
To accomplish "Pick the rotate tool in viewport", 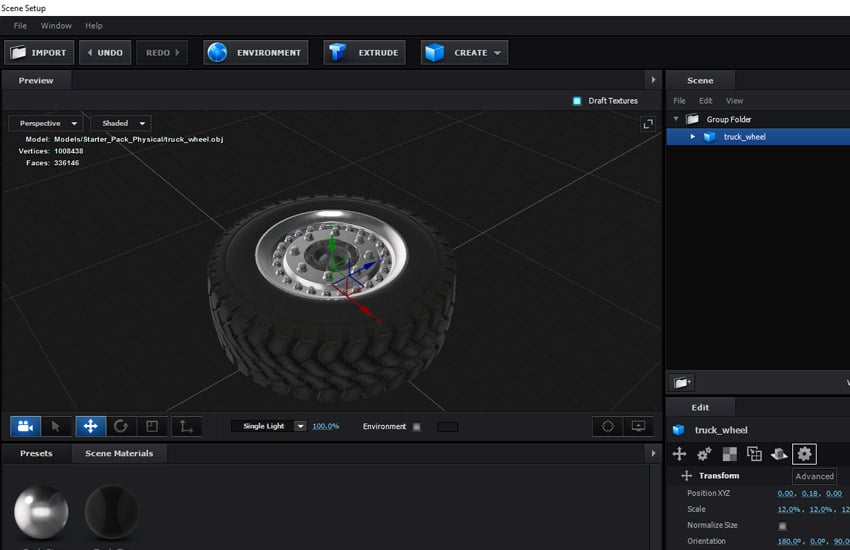I will [x=121, y=426].
